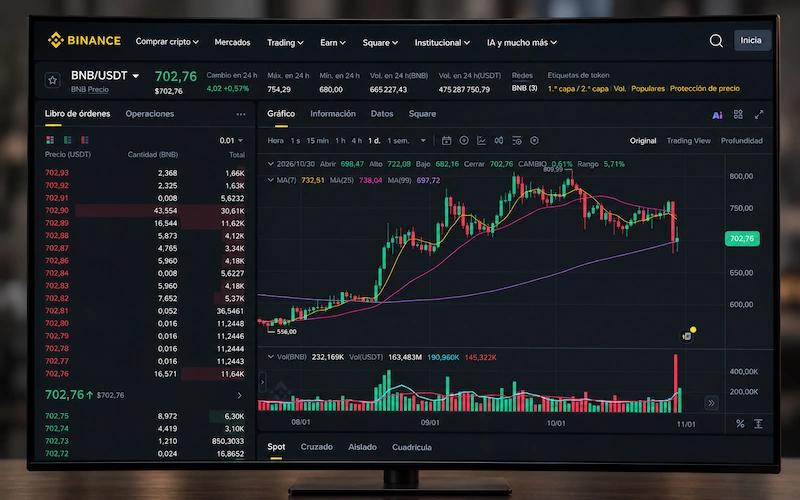Click sell order row priced 702,90
This screenshot has height=500, width=800.
click(145, 211)
